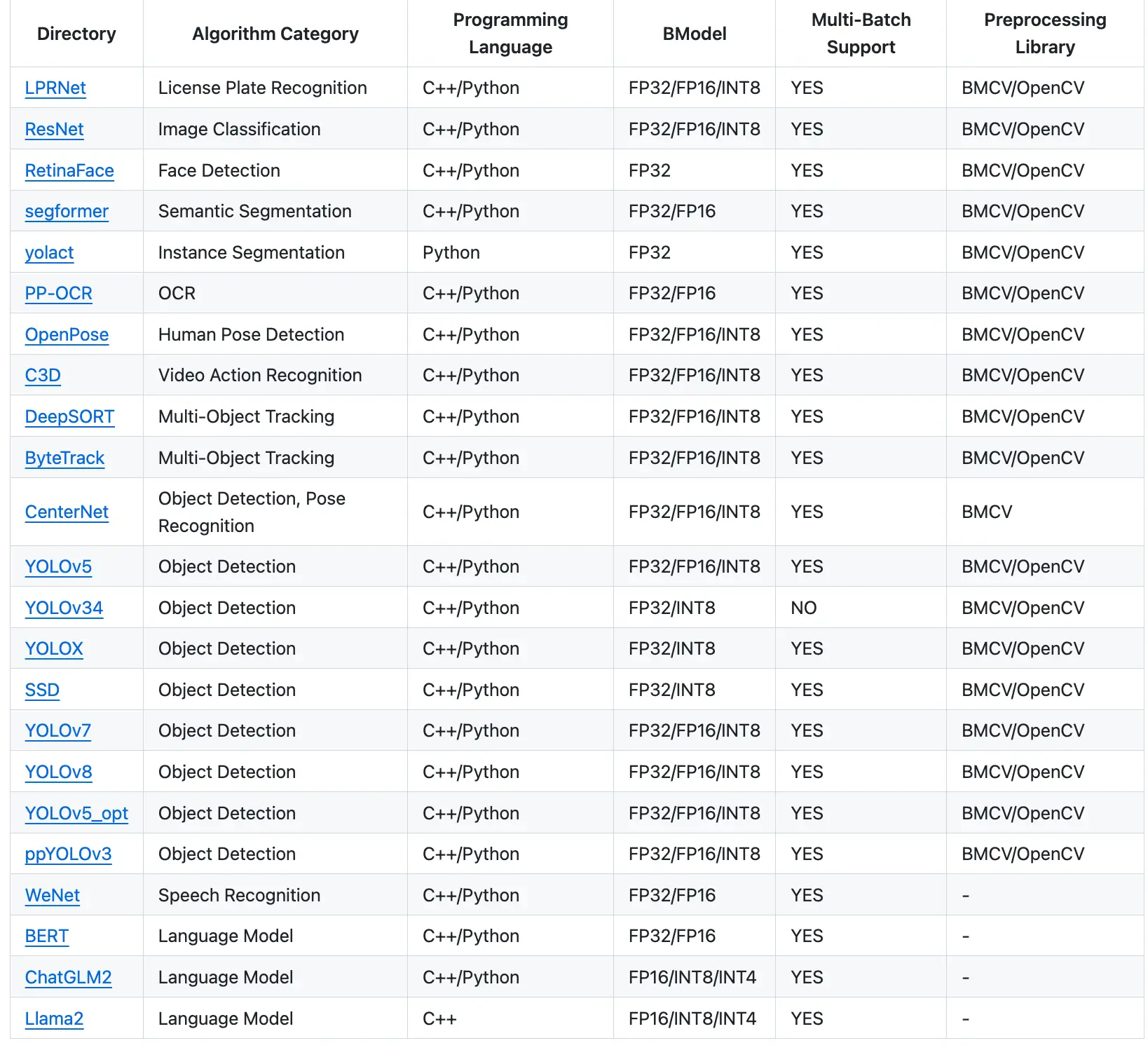The image size is (1148, 1050).
Task: Select the 'Directory' column header
Action: coord(76,34)
